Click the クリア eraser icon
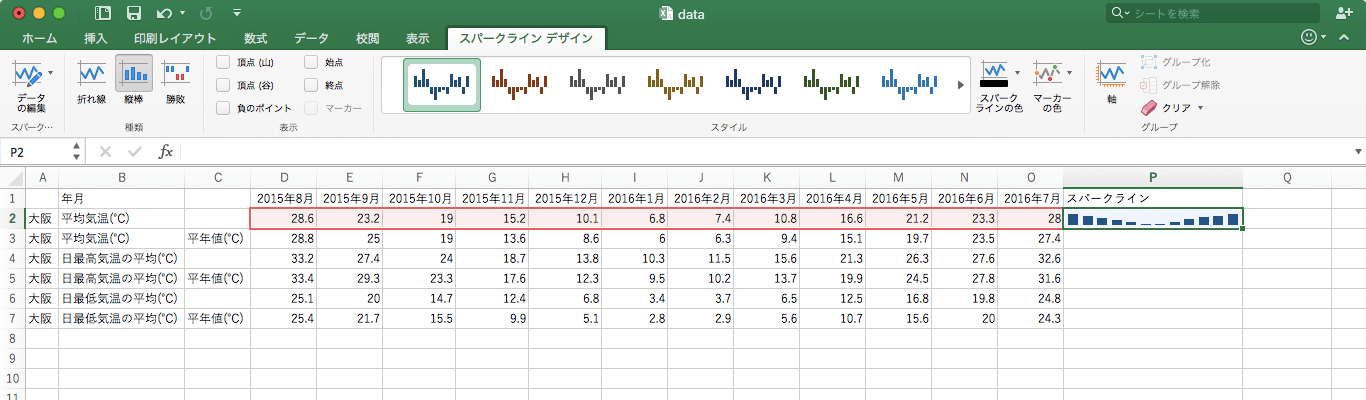Viewport: 1366px width, 400px height. [x=1148, y=107]
